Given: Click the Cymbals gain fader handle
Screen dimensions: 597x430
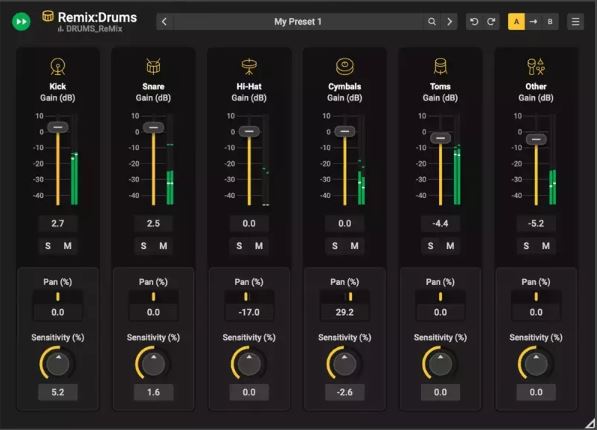Looking at the screenshot, I should click(x=345, y=131).
